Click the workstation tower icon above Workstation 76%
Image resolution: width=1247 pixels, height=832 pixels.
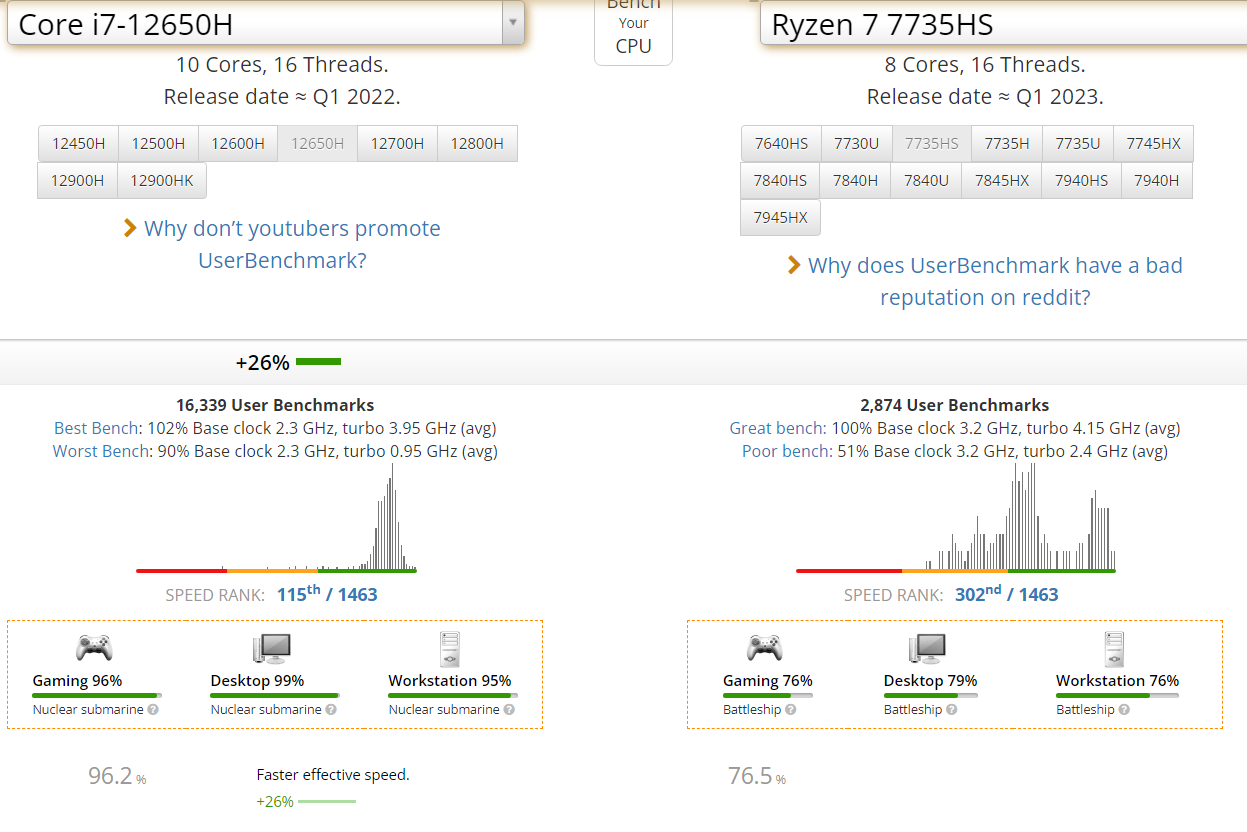pos(1114,649)
